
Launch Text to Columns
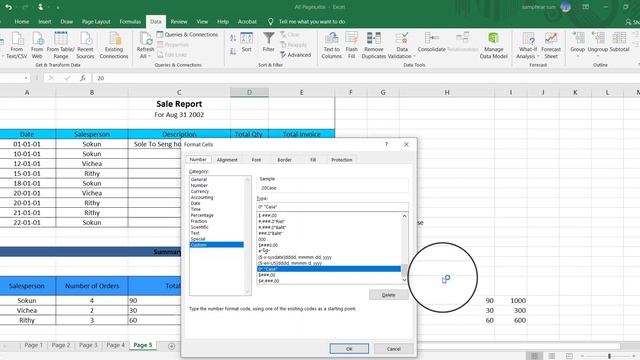(331, 45)
